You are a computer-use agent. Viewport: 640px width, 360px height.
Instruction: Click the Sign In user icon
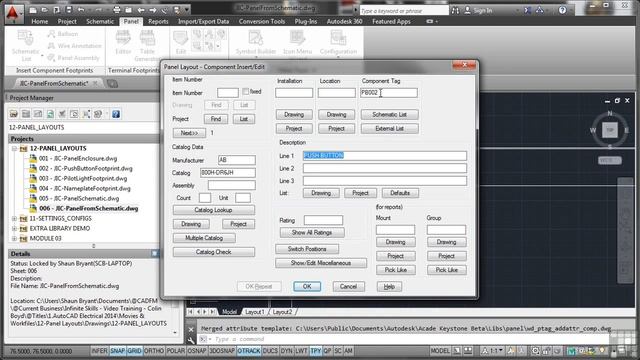point(467,10)
